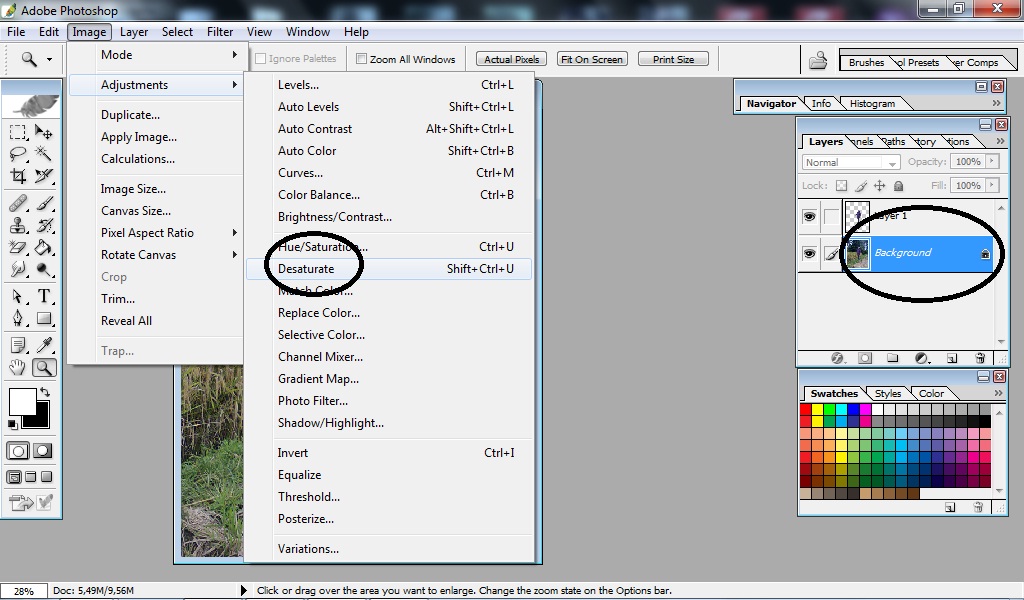Switch to Standard Mode editing
The width and height of the screenshot is (1024, 600).
[x=18, y=450]
